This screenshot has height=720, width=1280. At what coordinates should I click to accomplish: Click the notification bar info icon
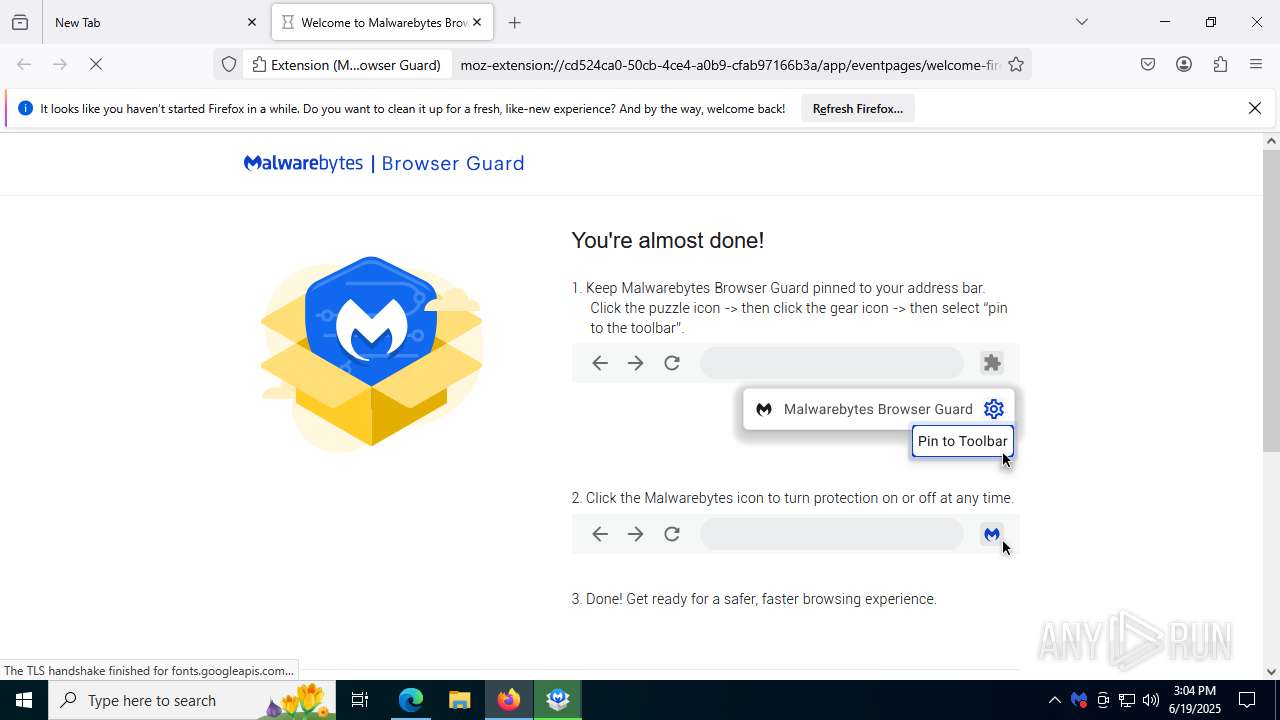pyautogui.click(x=26, y=108)
